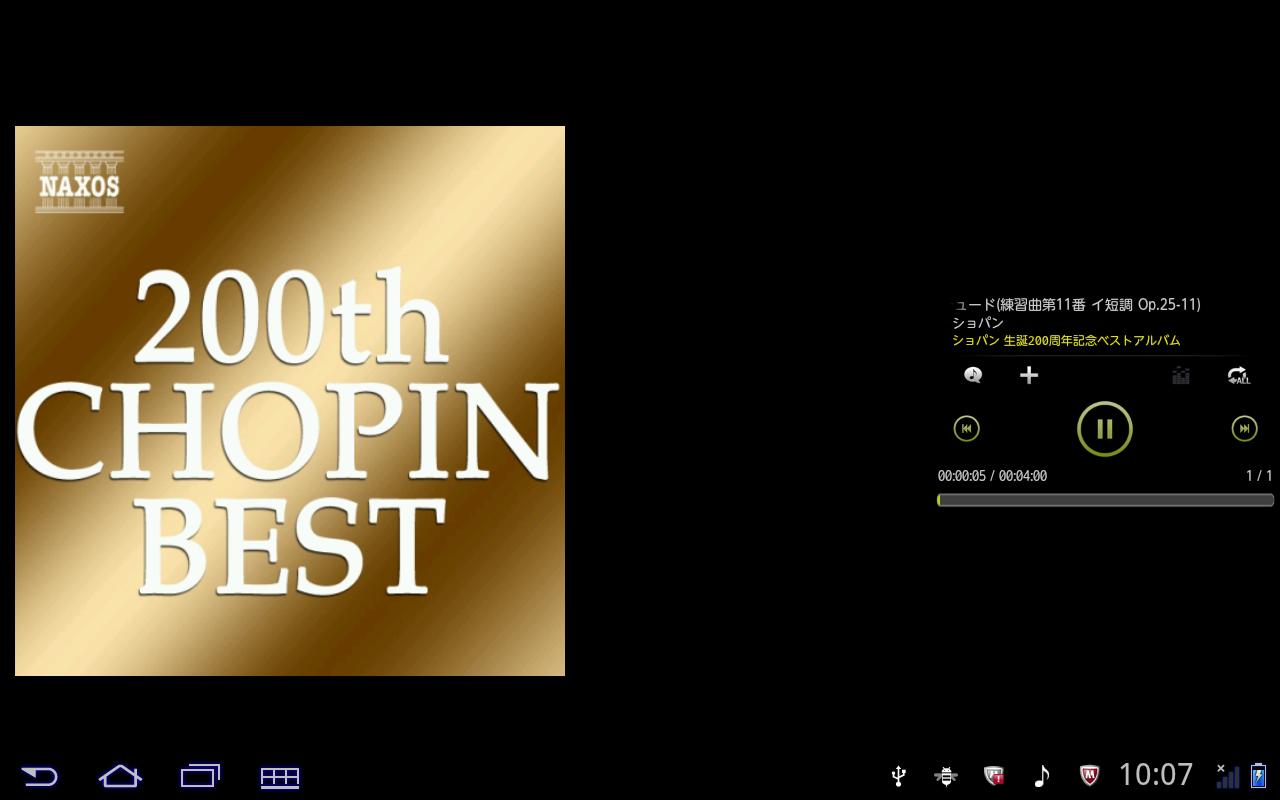This screenshot has height=800, width=1280.
Task: Open the yellow album title link
Action: tap(1065, 341)
